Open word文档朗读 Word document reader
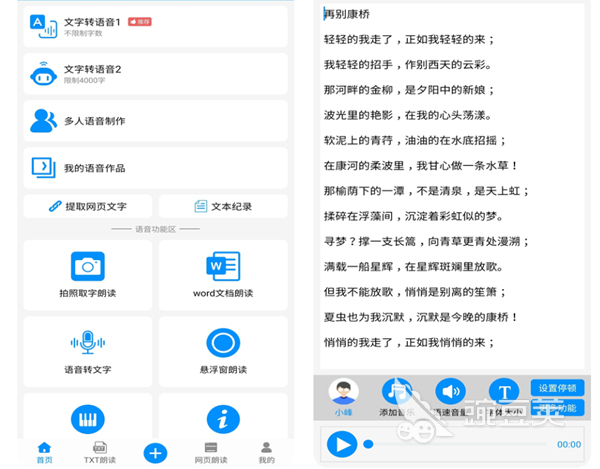 point(223,275)
